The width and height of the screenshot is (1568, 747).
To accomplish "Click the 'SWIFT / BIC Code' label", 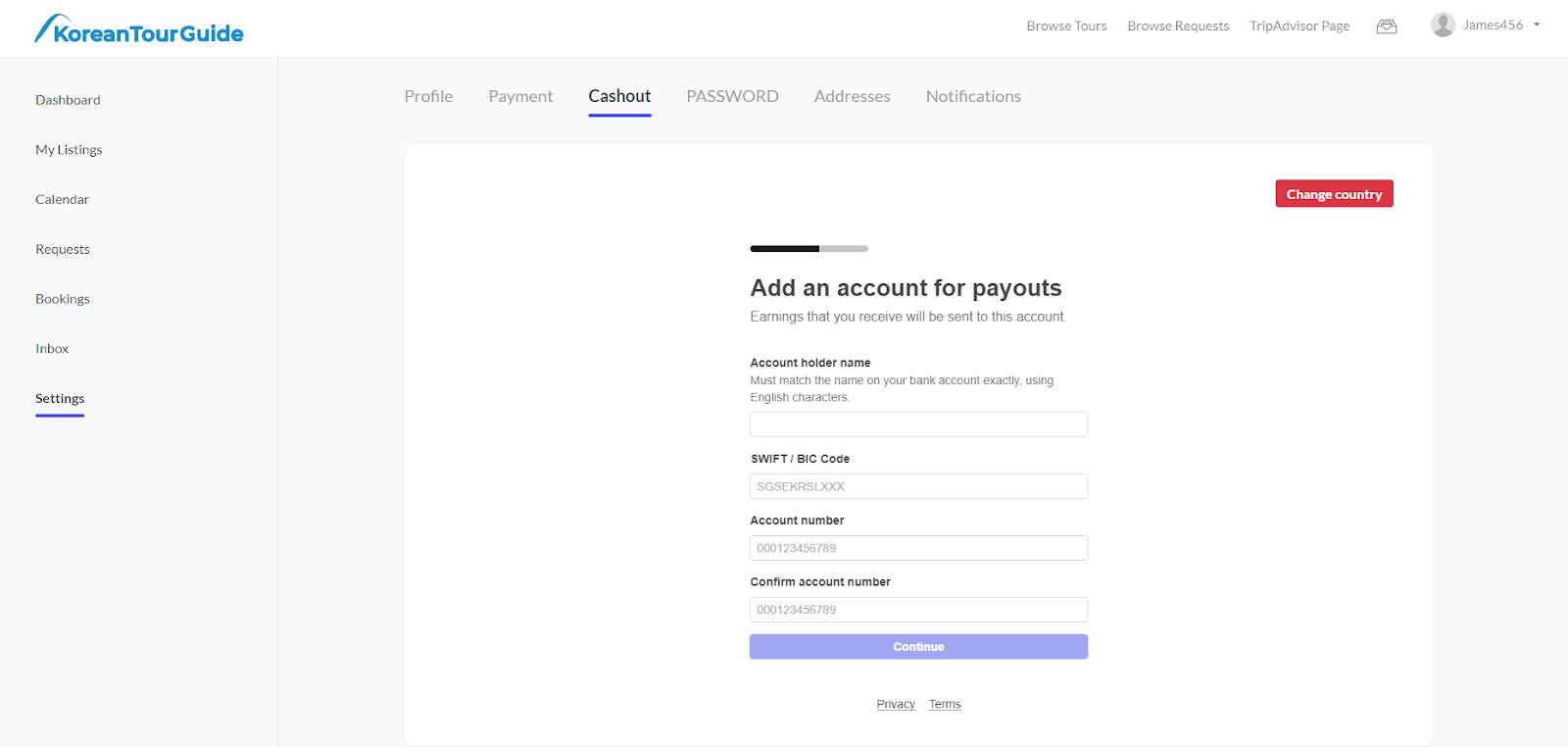I will point(800,459).
